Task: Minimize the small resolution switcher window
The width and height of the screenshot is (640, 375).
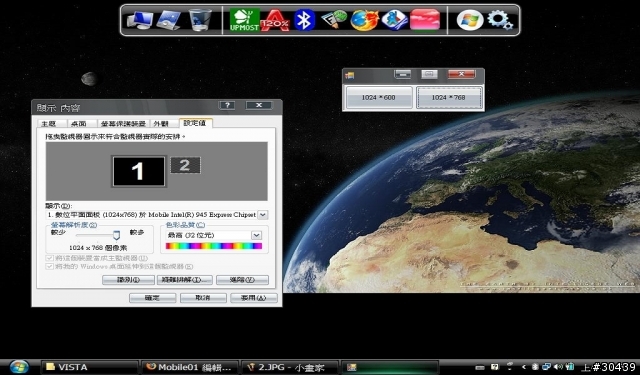Action: pos(402,74)
